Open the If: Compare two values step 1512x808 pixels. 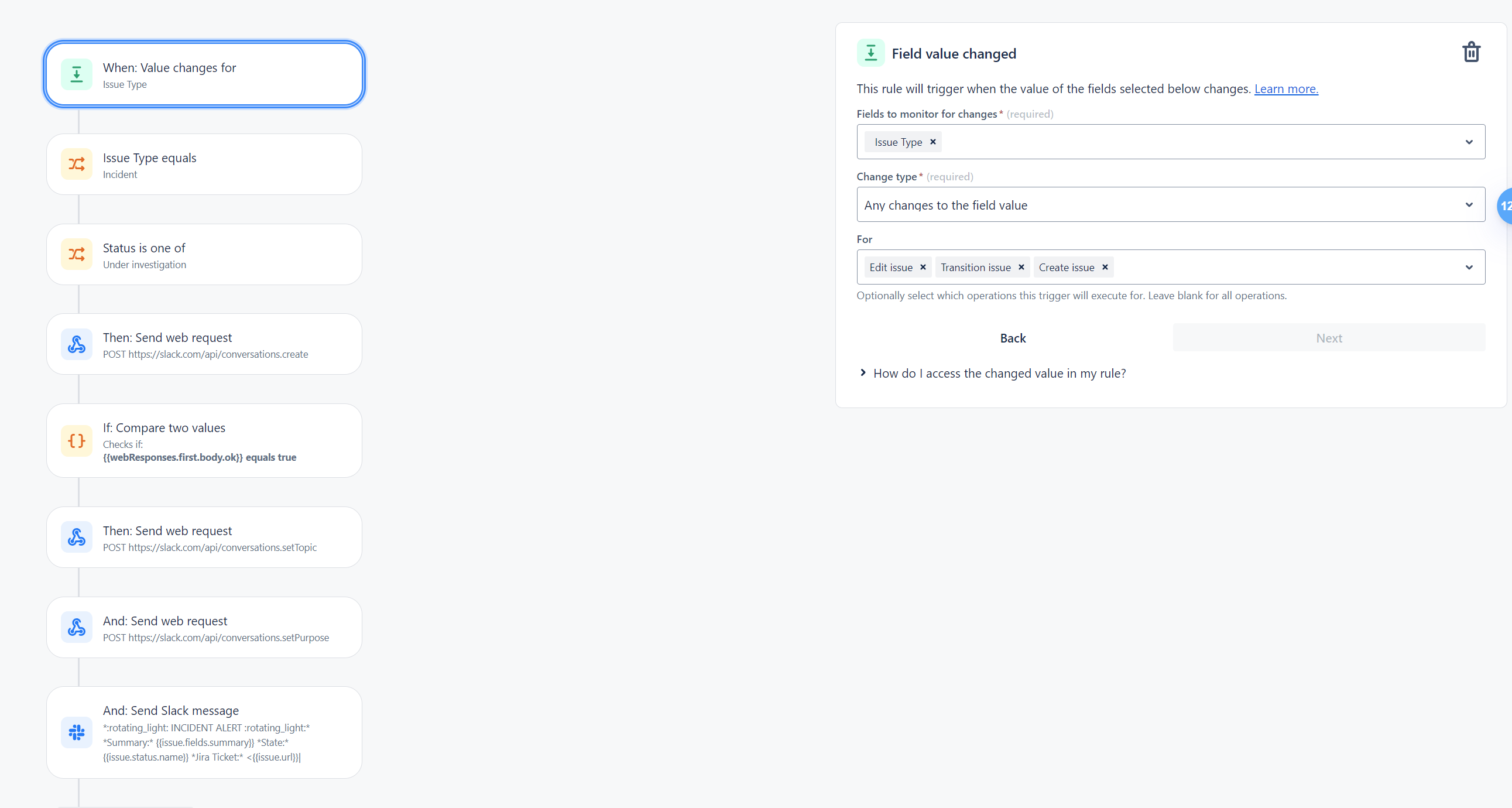(204, 440)
